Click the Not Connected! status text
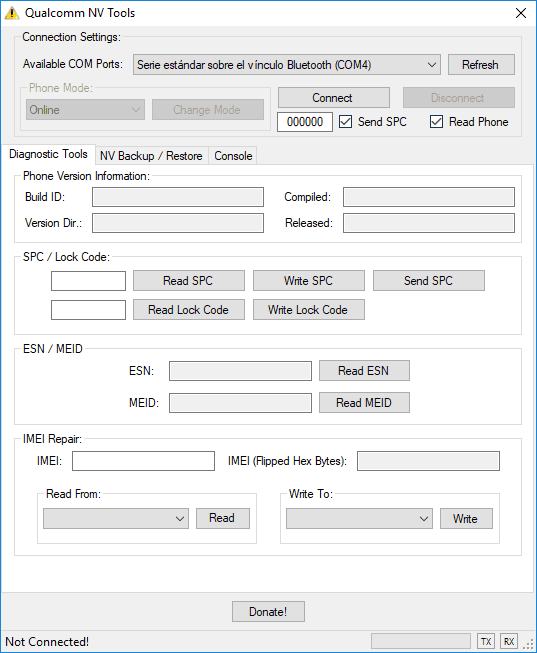 [x=47, y=642]
